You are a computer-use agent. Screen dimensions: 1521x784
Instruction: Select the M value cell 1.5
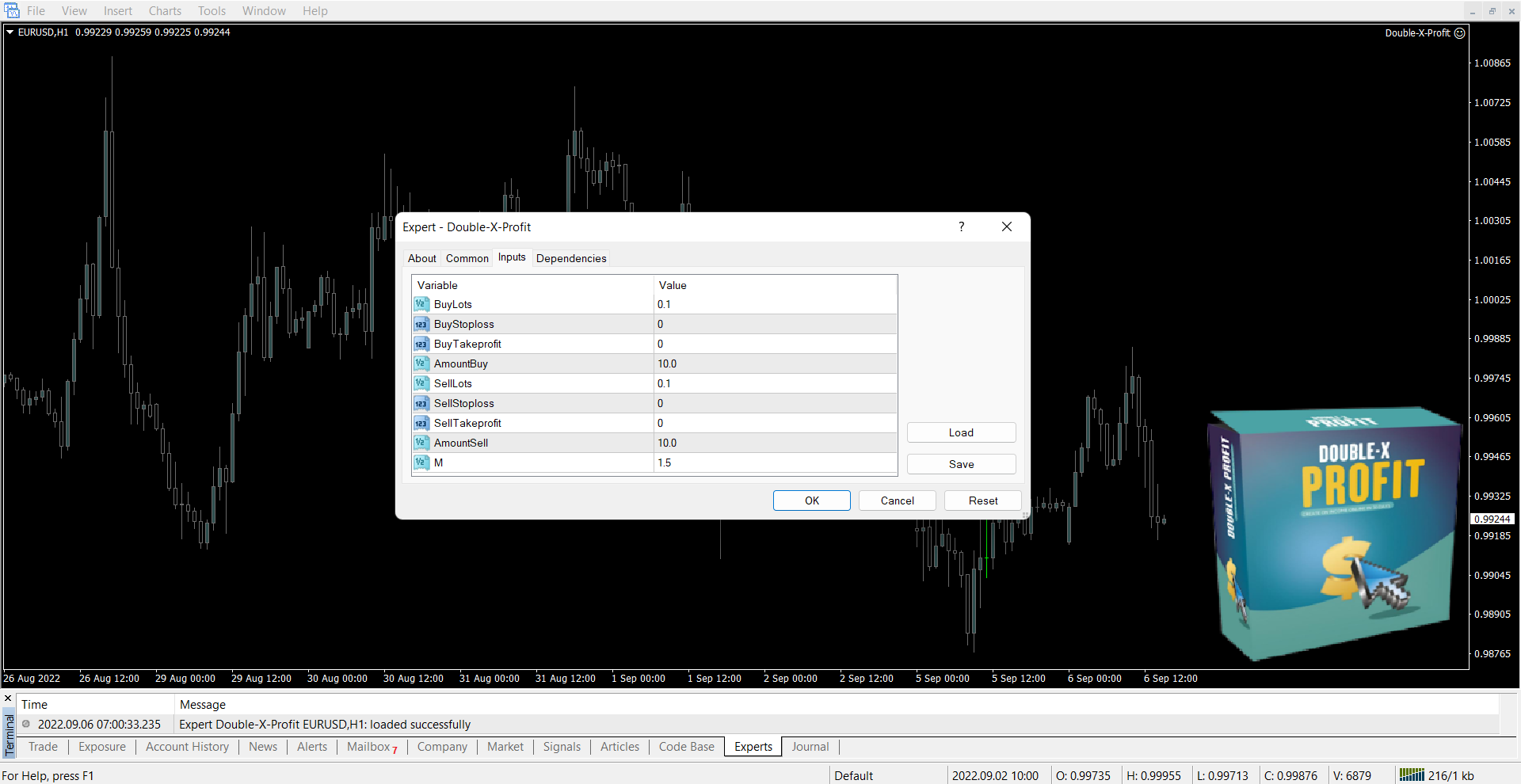pos(774,462)
